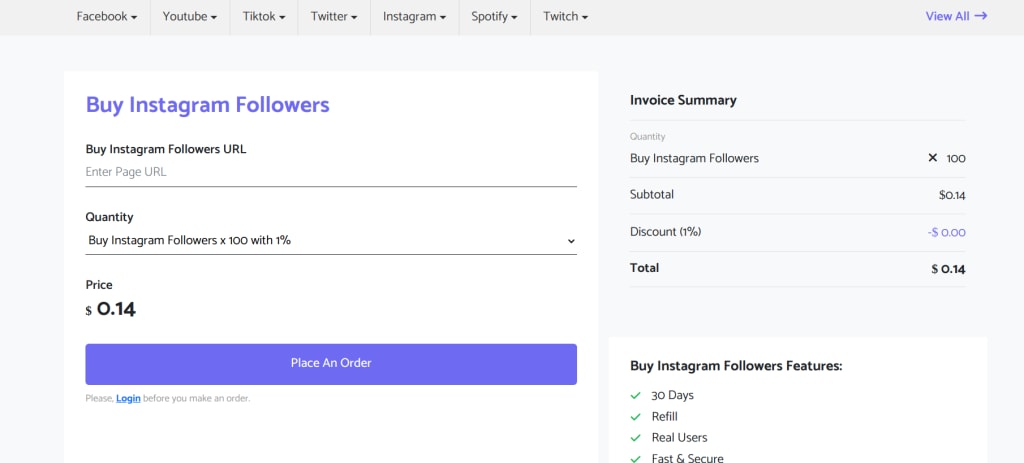This screenshot has width=1024, height=463.
Task: Click the Fast & Secure checkmark
Action: click(x=635, y=458)
